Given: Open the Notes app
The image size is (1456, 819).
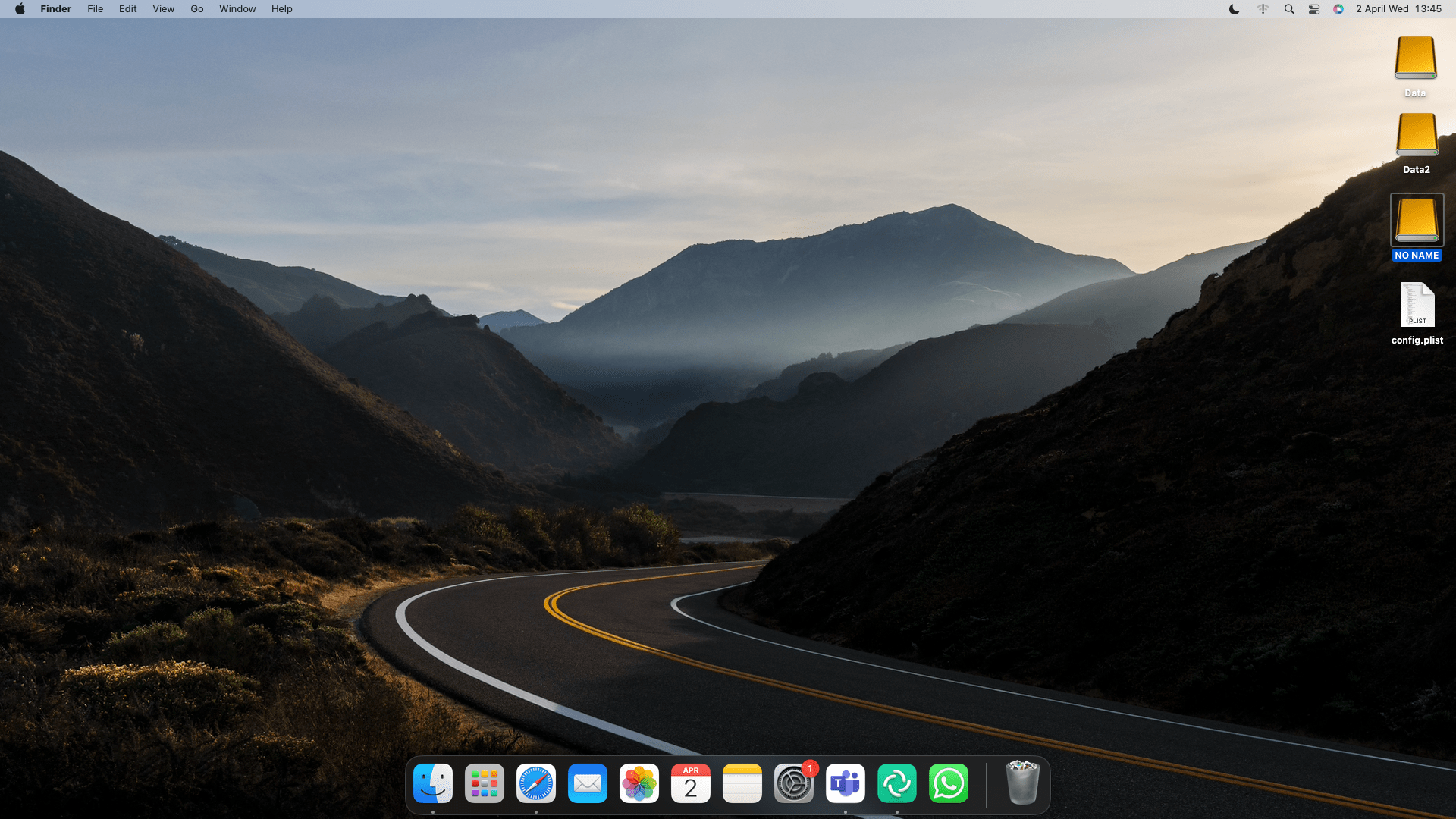Looking at the screenshot, I should (742, 783).
